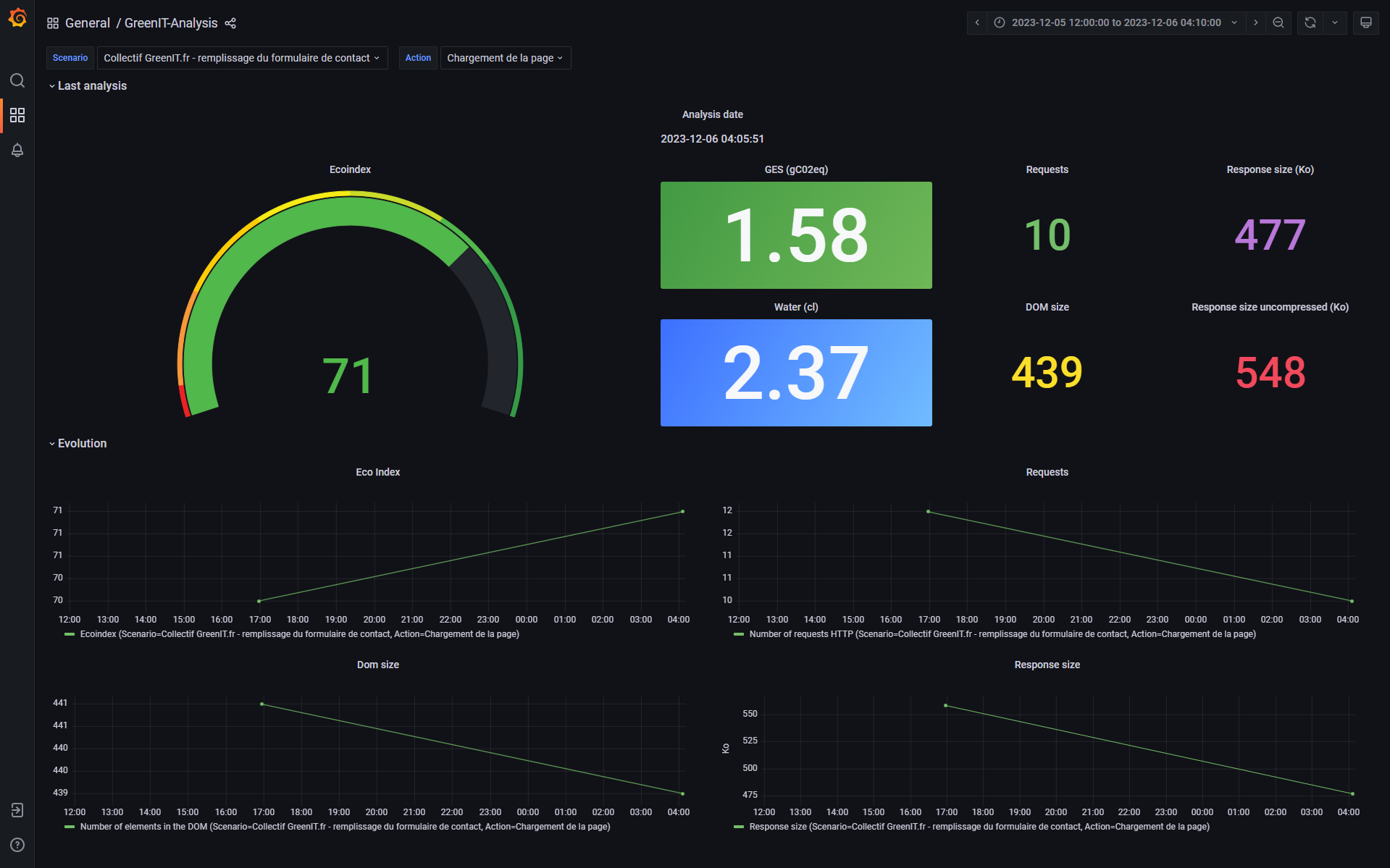Image resolution: width=1390 pixels, height=868 pixels.
Task: Zoom out the time range
Action: pos(1278,22)
